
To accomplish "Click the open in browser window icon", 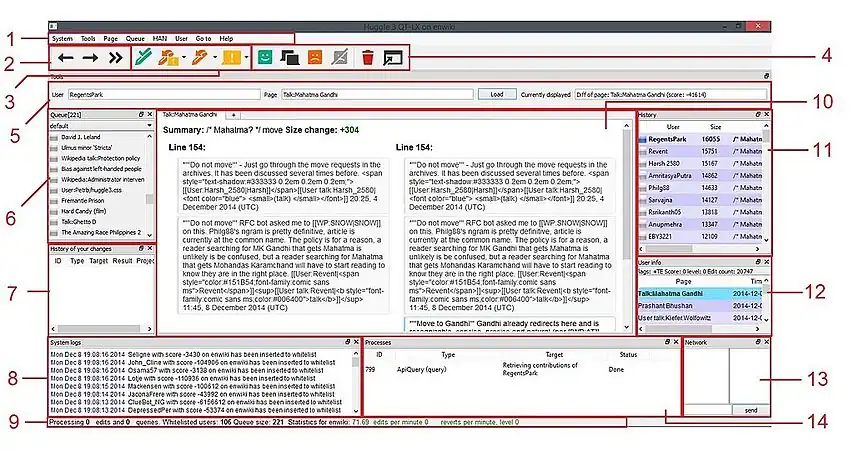I will tap(393, 57).
